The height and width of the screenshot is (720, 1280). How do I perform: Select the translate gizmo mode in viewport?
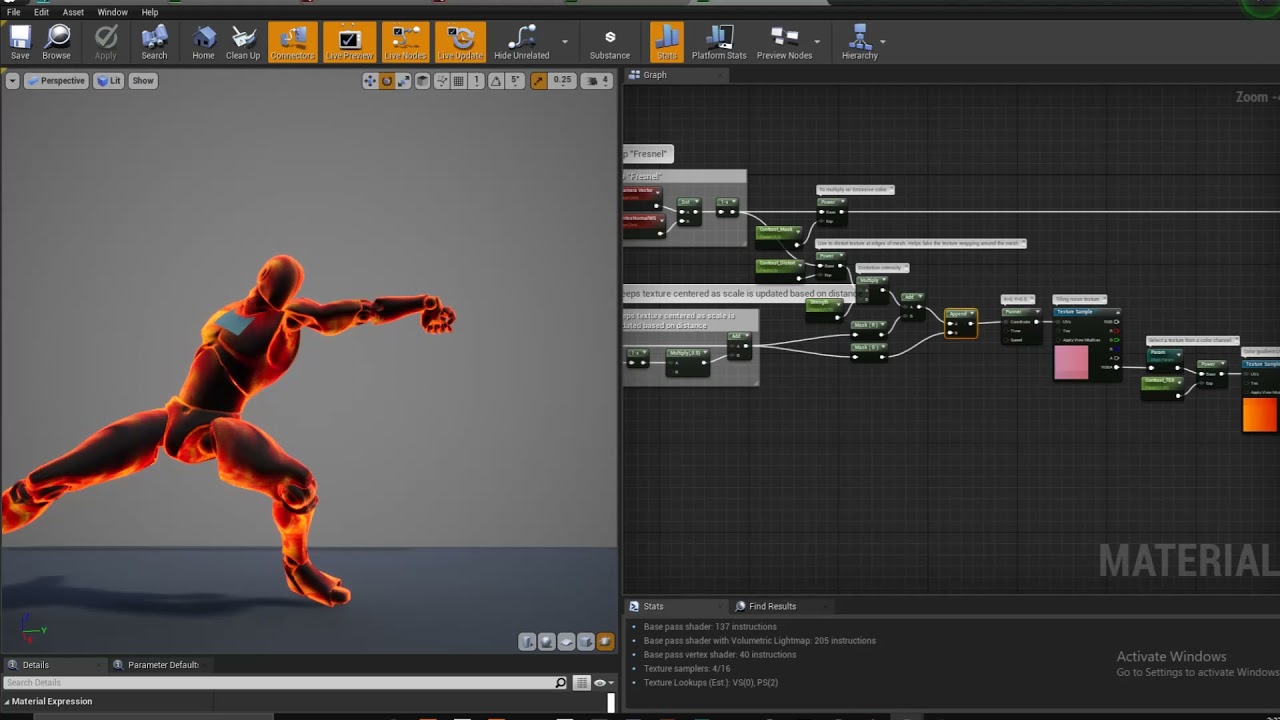370,81
